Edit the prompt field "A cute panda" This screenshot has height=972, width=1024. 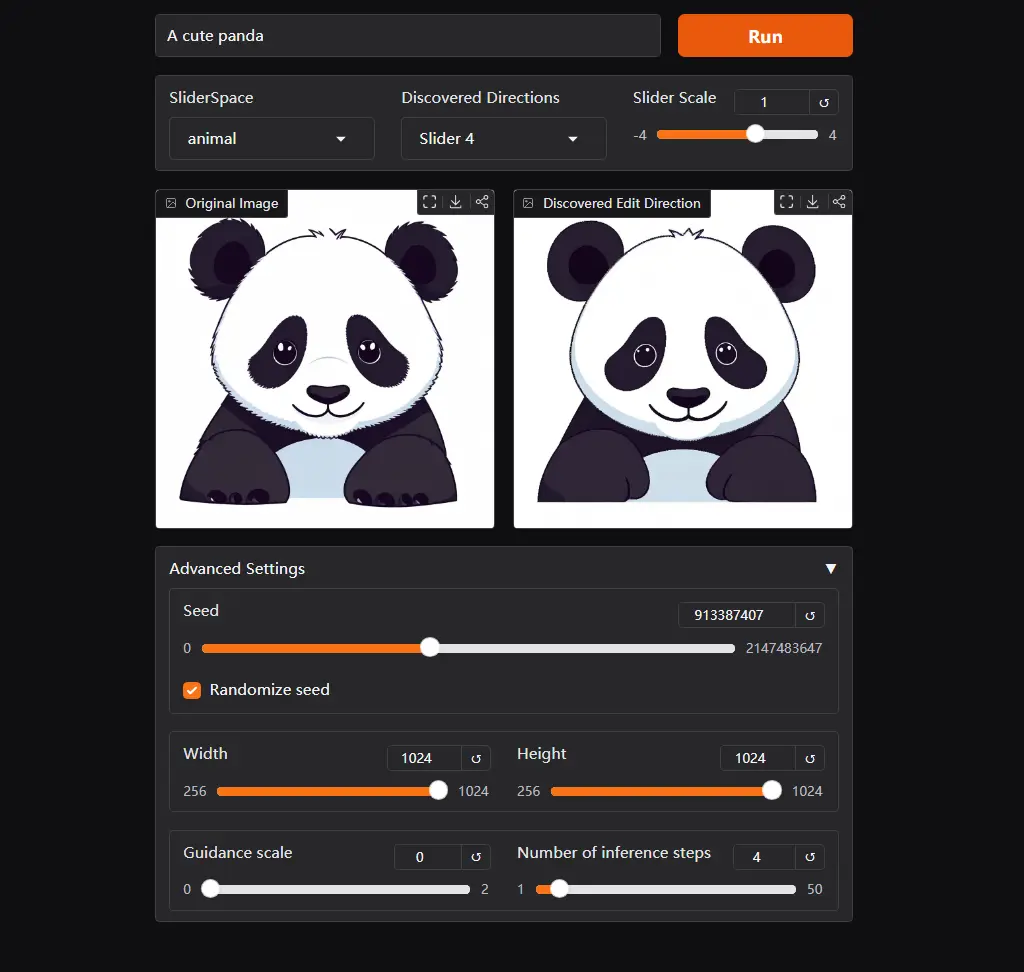(408, 36)
